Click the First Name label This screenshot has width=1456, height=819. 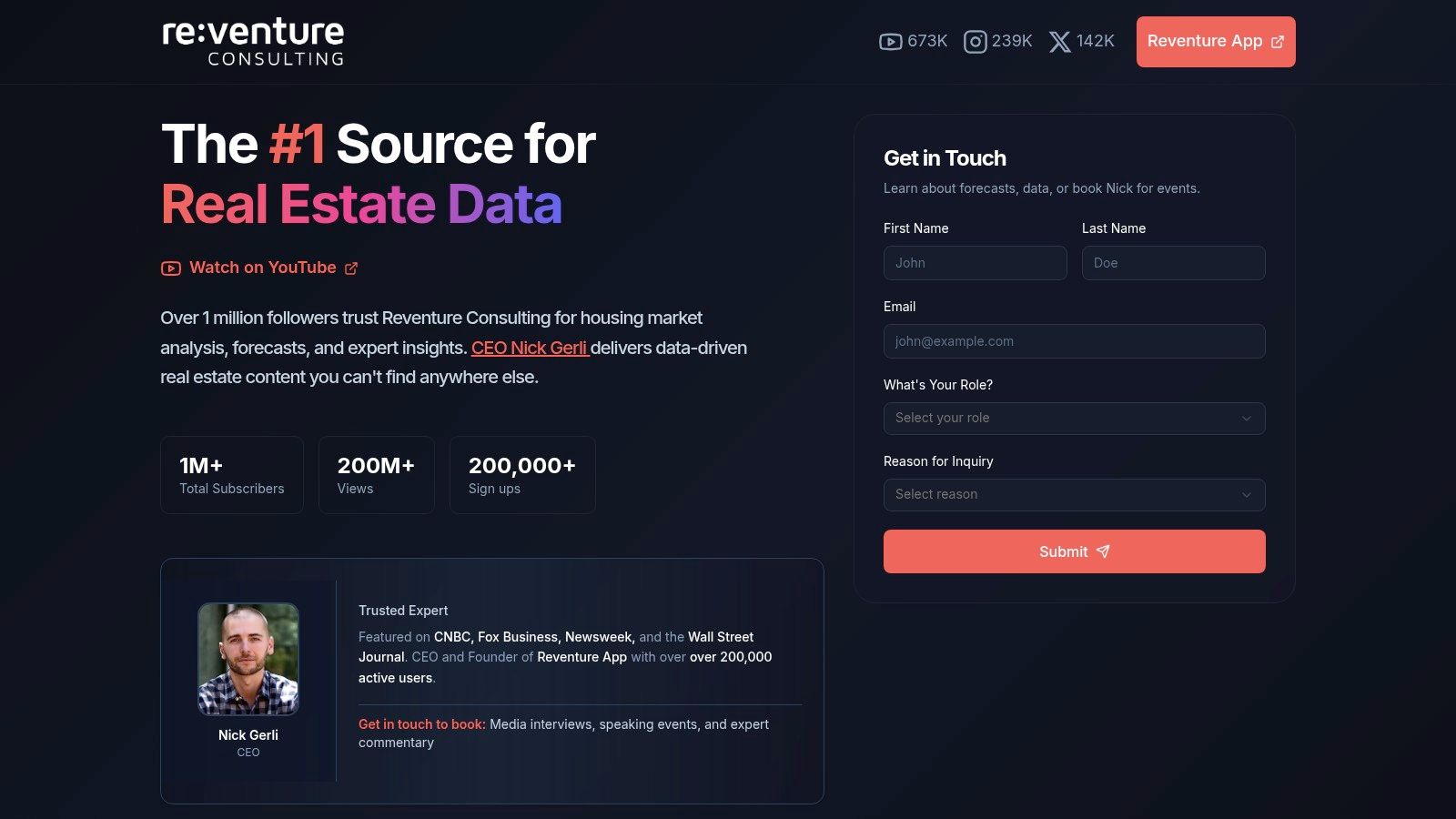click(x=915, y=228)
